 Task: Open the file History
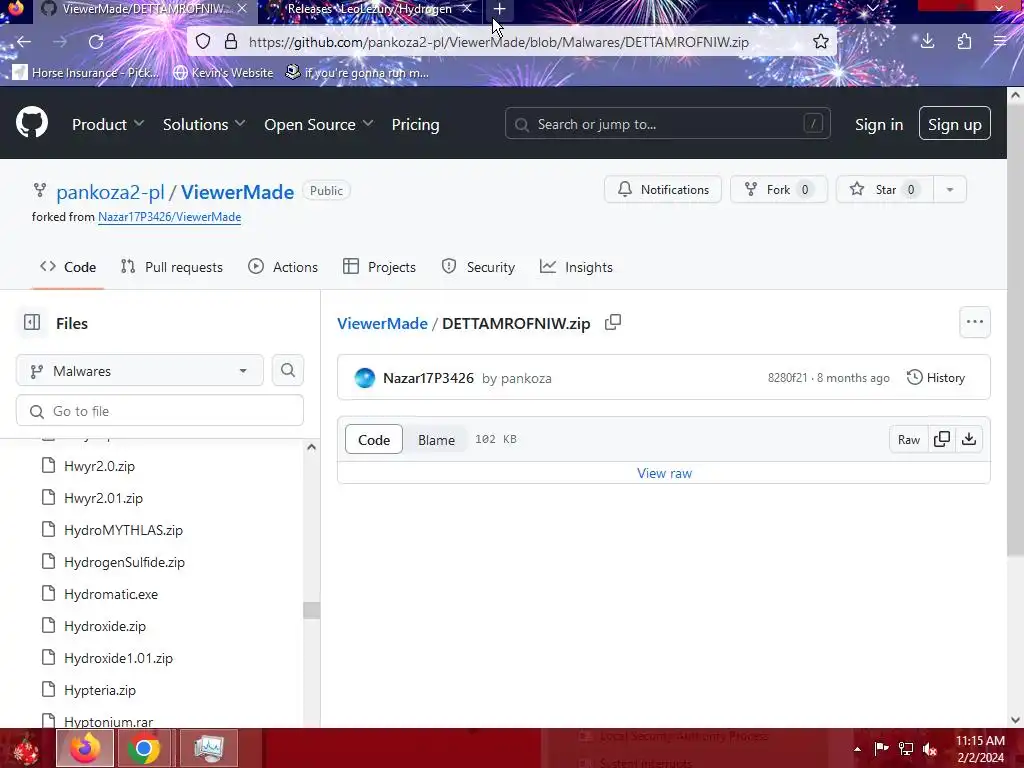pos(936,377)
